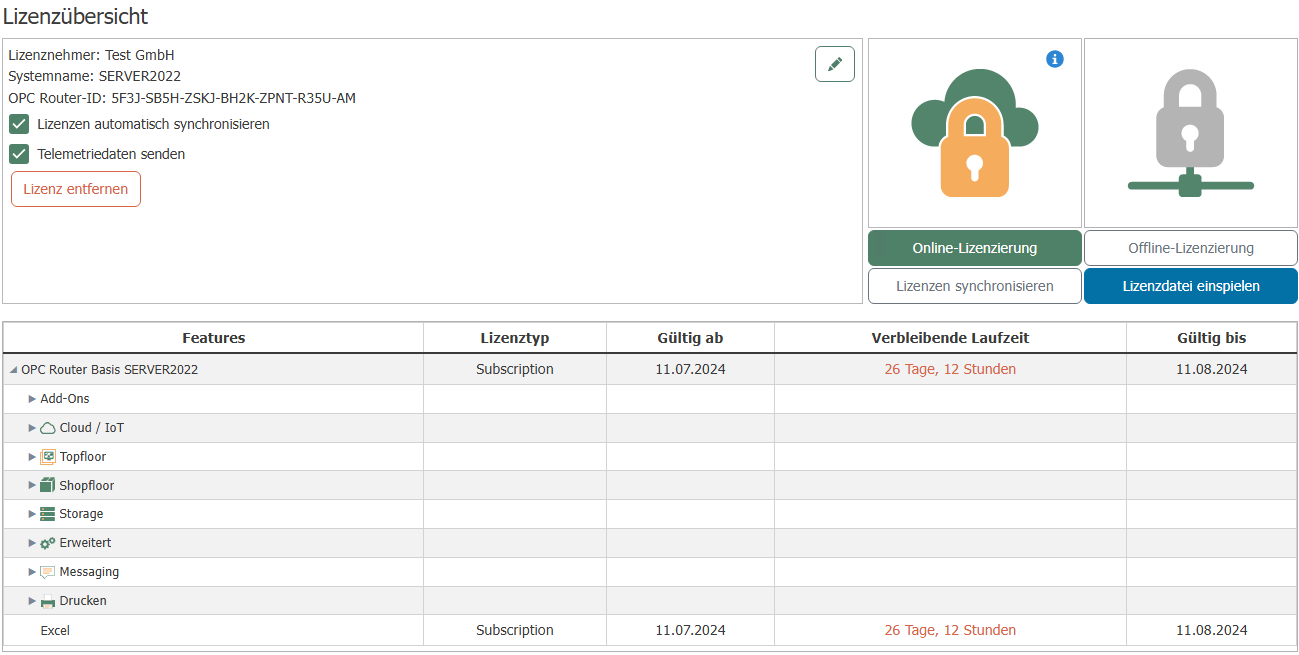Switch to Online-Lizenzierung
This screenshot has width=1299, height=655.
[x=974, y=248]
